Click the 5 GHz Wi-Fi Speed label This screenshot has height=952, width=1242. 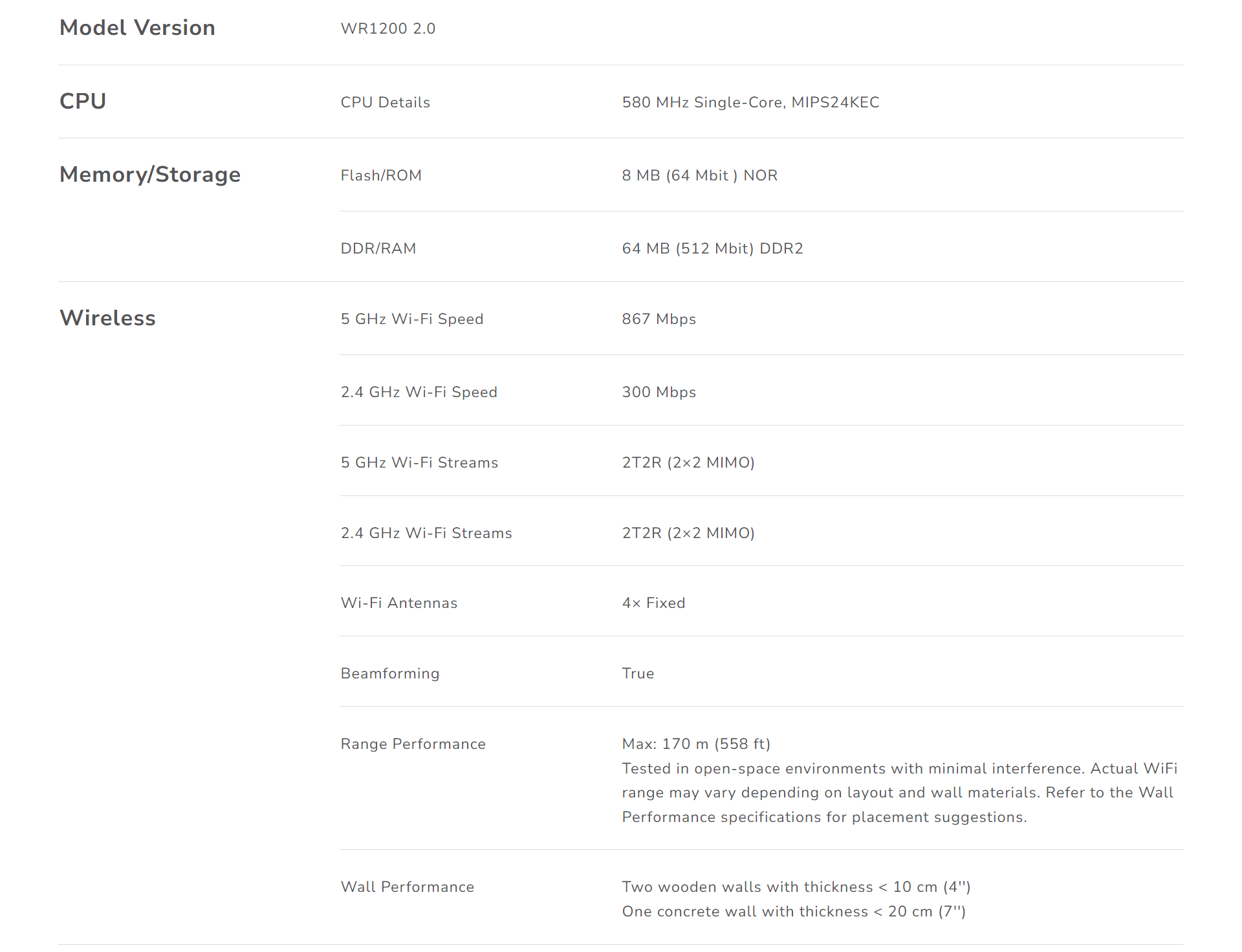[412, 319]
